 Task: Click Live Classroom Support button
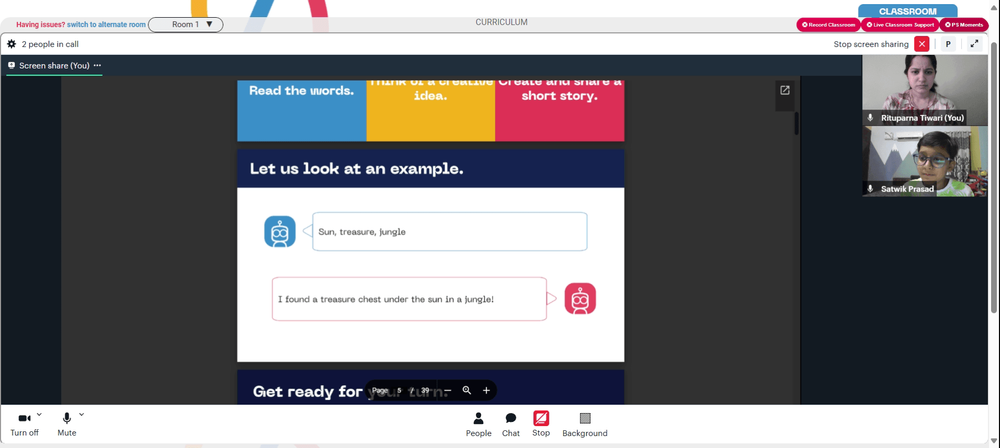(899, 25)
